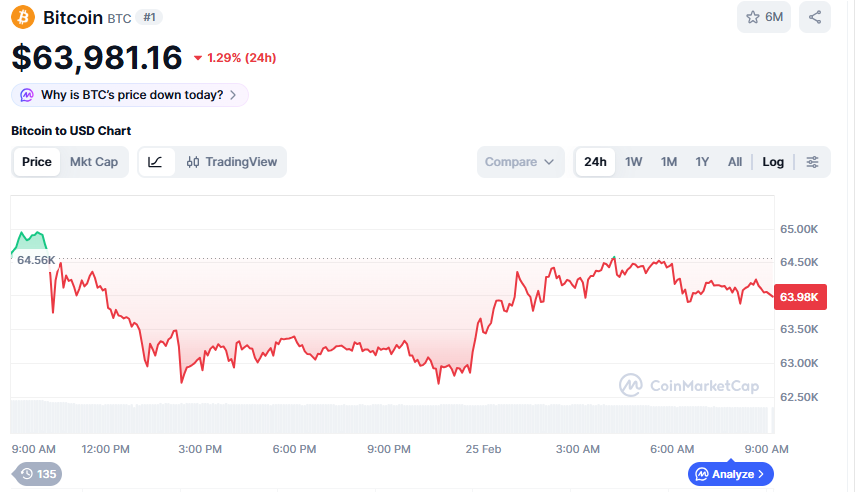Choose the 1M time range
Viewport: 855px width, 492px height.
pyautogui.click(x=669, y=162)
